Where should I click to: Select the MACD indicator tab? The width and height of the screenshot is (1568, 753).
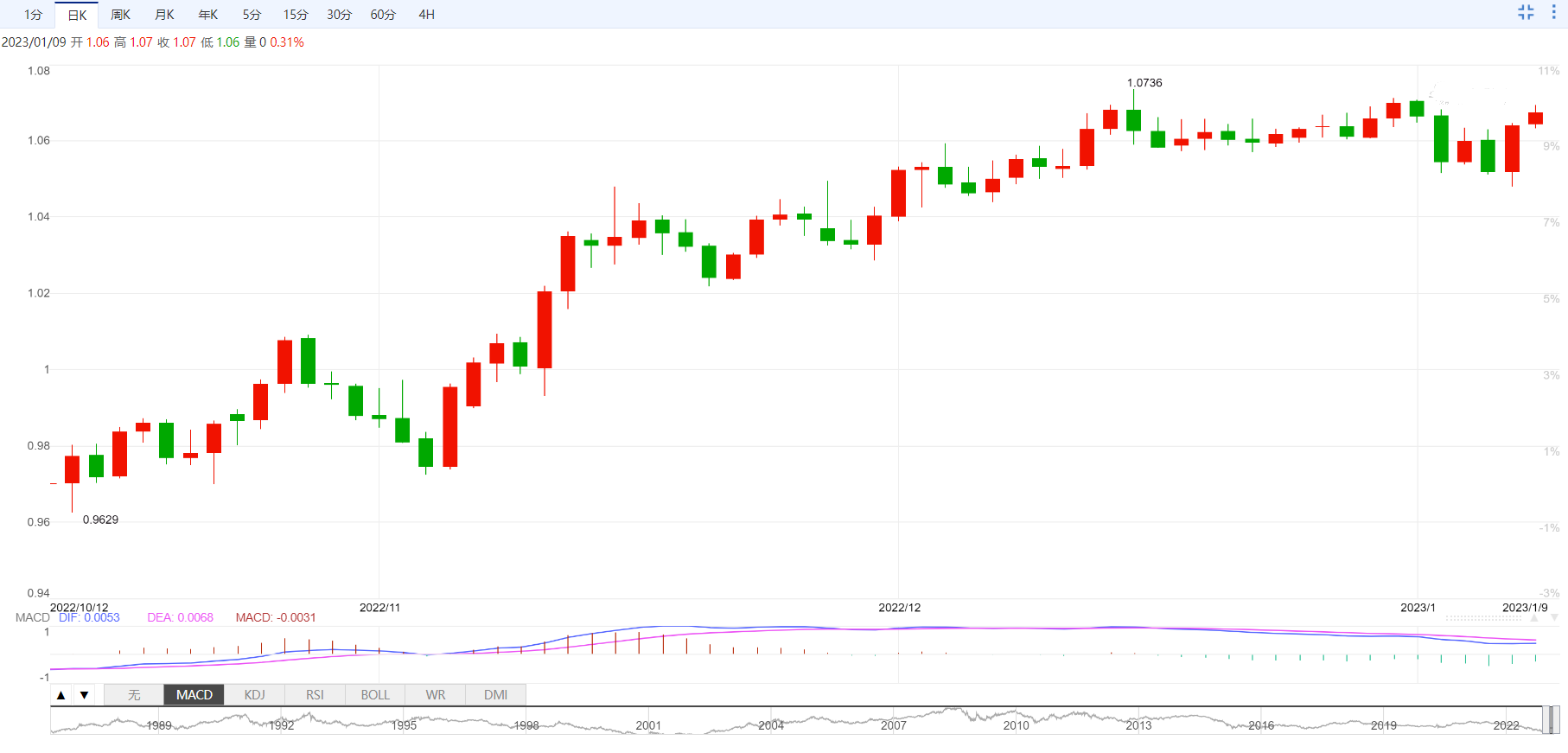point(194,695)
